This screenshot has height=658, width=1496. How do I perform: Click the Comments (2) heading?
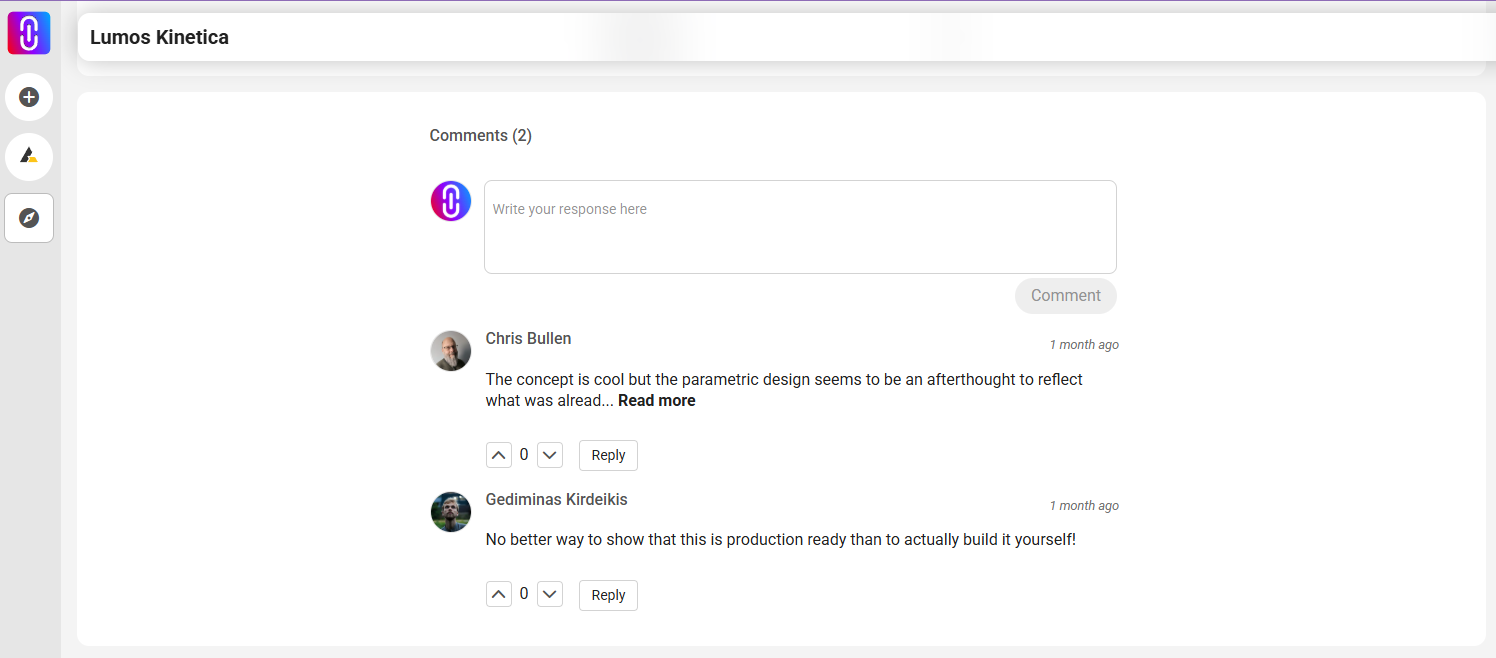(x=480, y=135)
